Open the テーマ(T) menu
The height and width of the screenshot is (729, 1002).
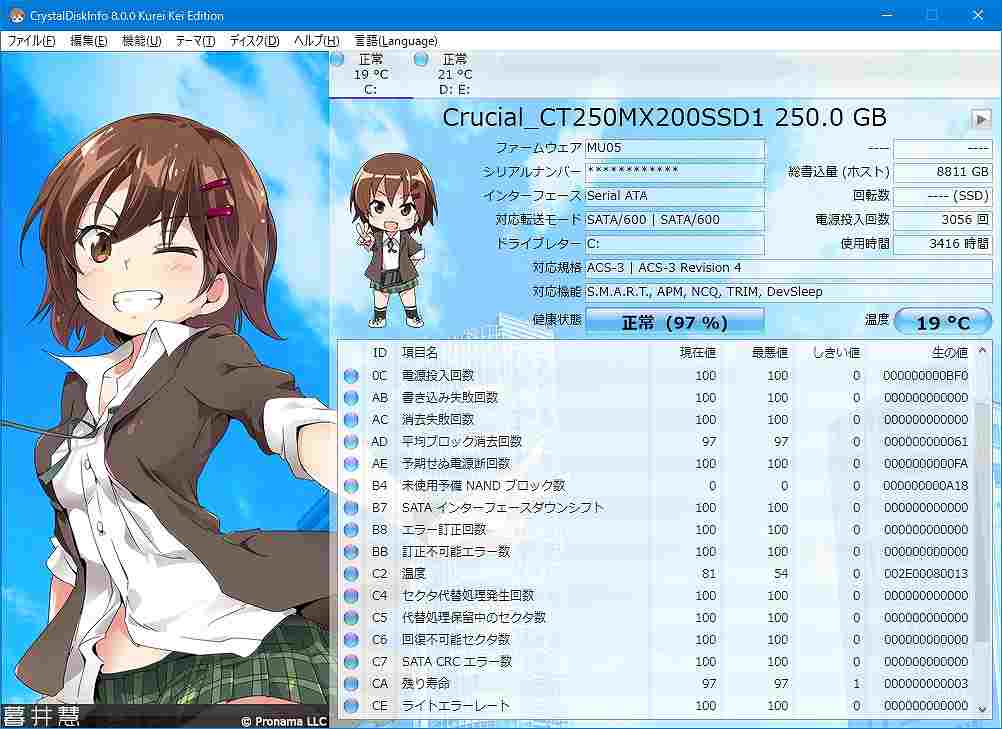(195, 41)
